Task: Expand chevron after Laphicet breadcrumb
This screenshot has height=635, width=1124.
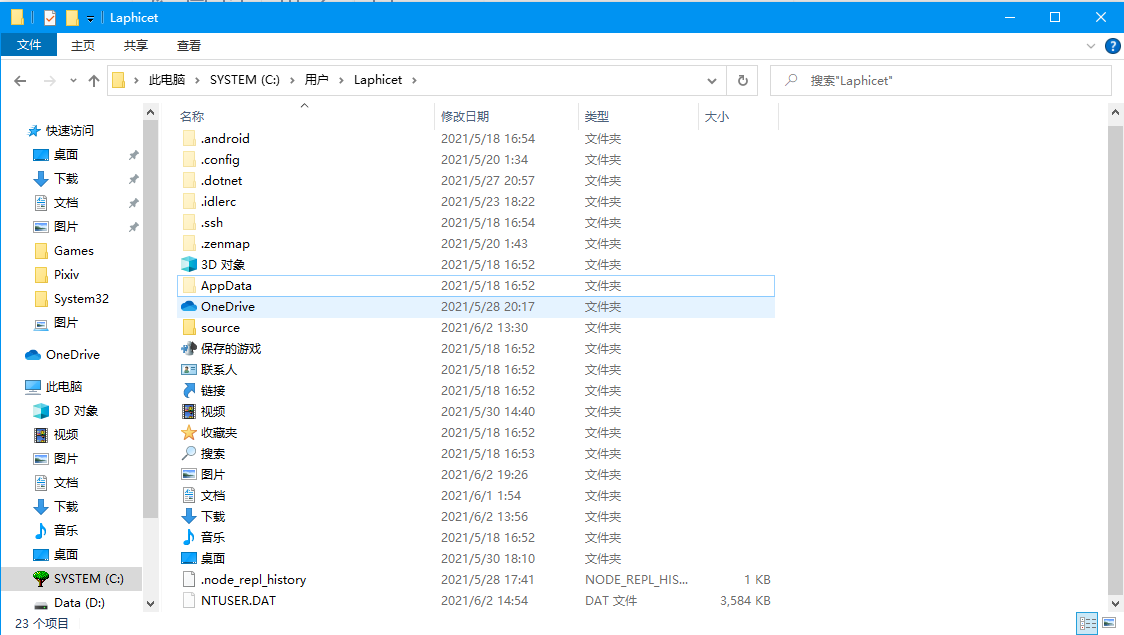Action: (414, 80)
